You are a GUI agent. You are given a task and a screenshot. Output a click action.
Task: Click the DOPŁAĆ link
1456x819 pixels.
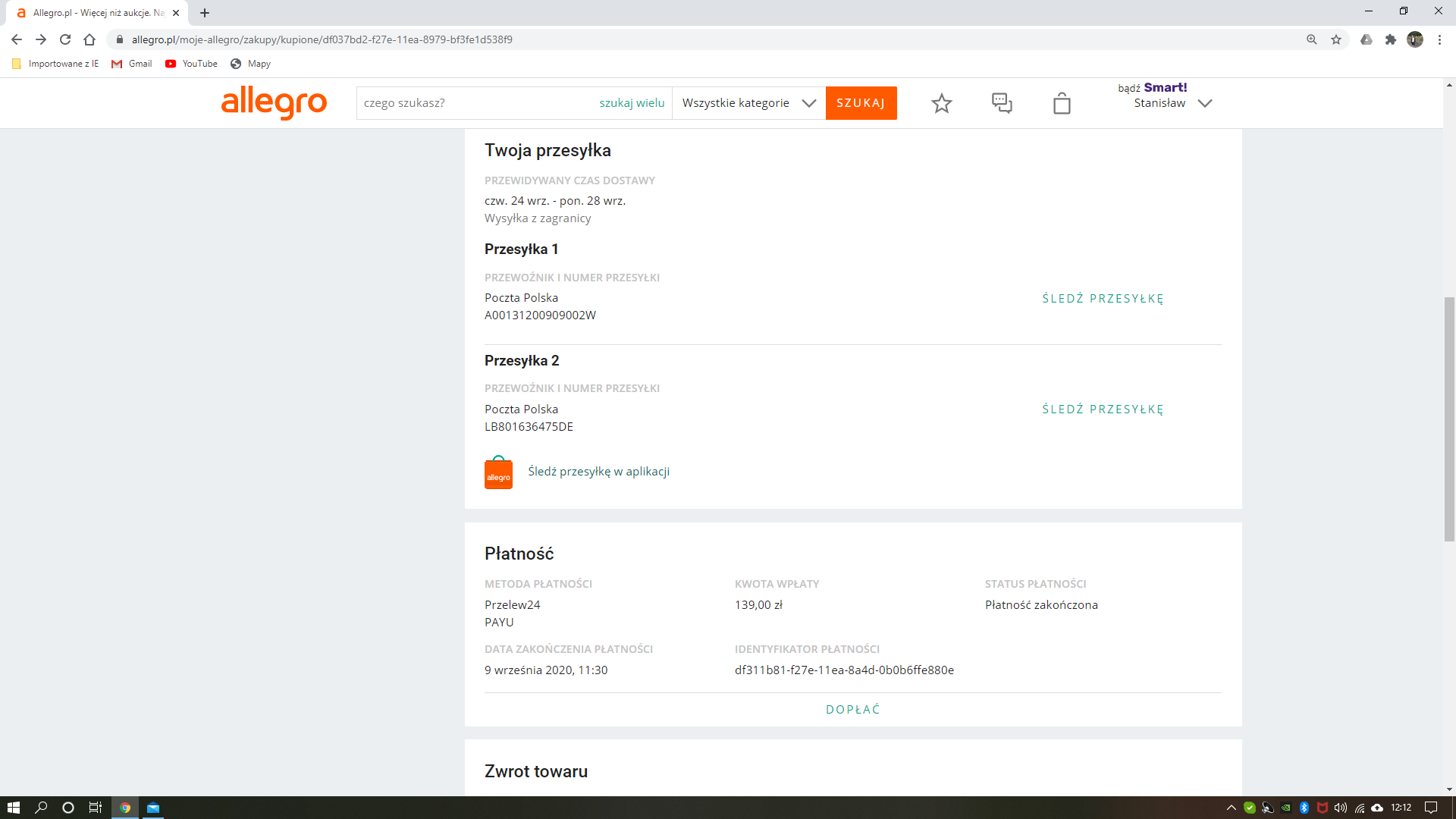(852, 710)
